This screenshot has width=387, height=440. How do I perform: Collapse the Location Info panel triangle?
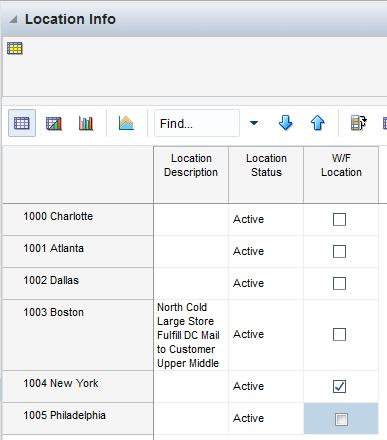13,20
